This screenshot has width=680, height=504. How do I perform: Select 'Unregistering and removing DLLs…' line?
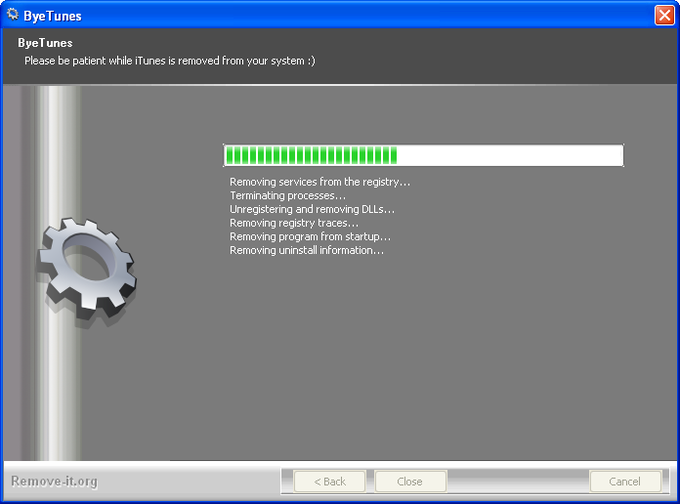tap(312, 209)
